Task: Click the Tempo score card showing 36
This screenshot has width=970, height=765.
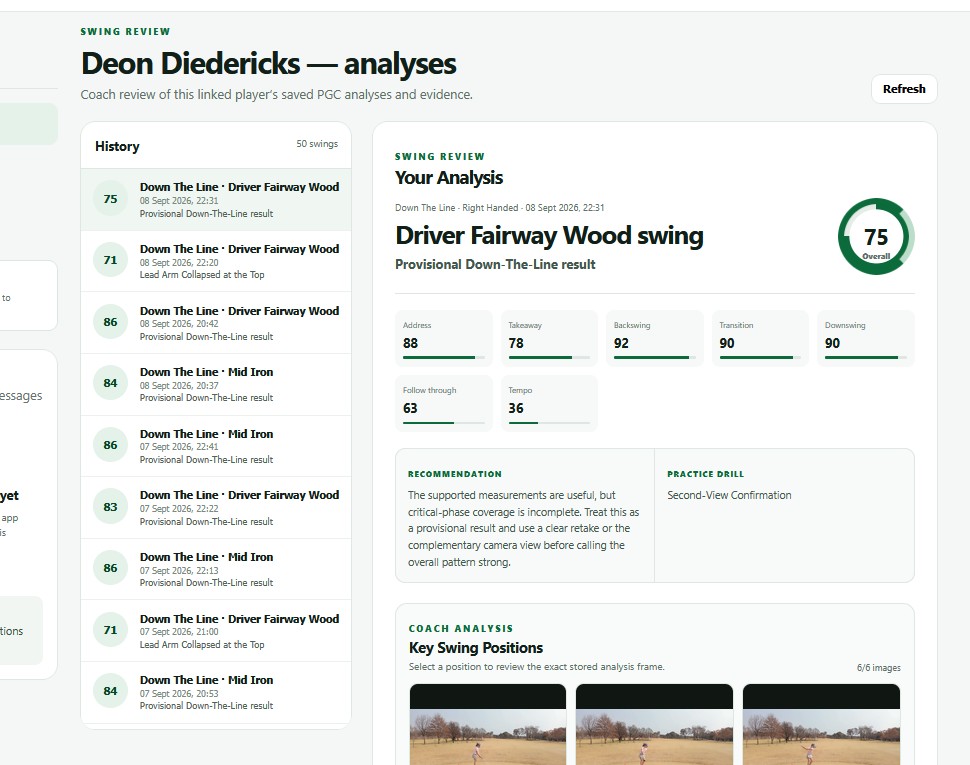Action: (549, 403)
